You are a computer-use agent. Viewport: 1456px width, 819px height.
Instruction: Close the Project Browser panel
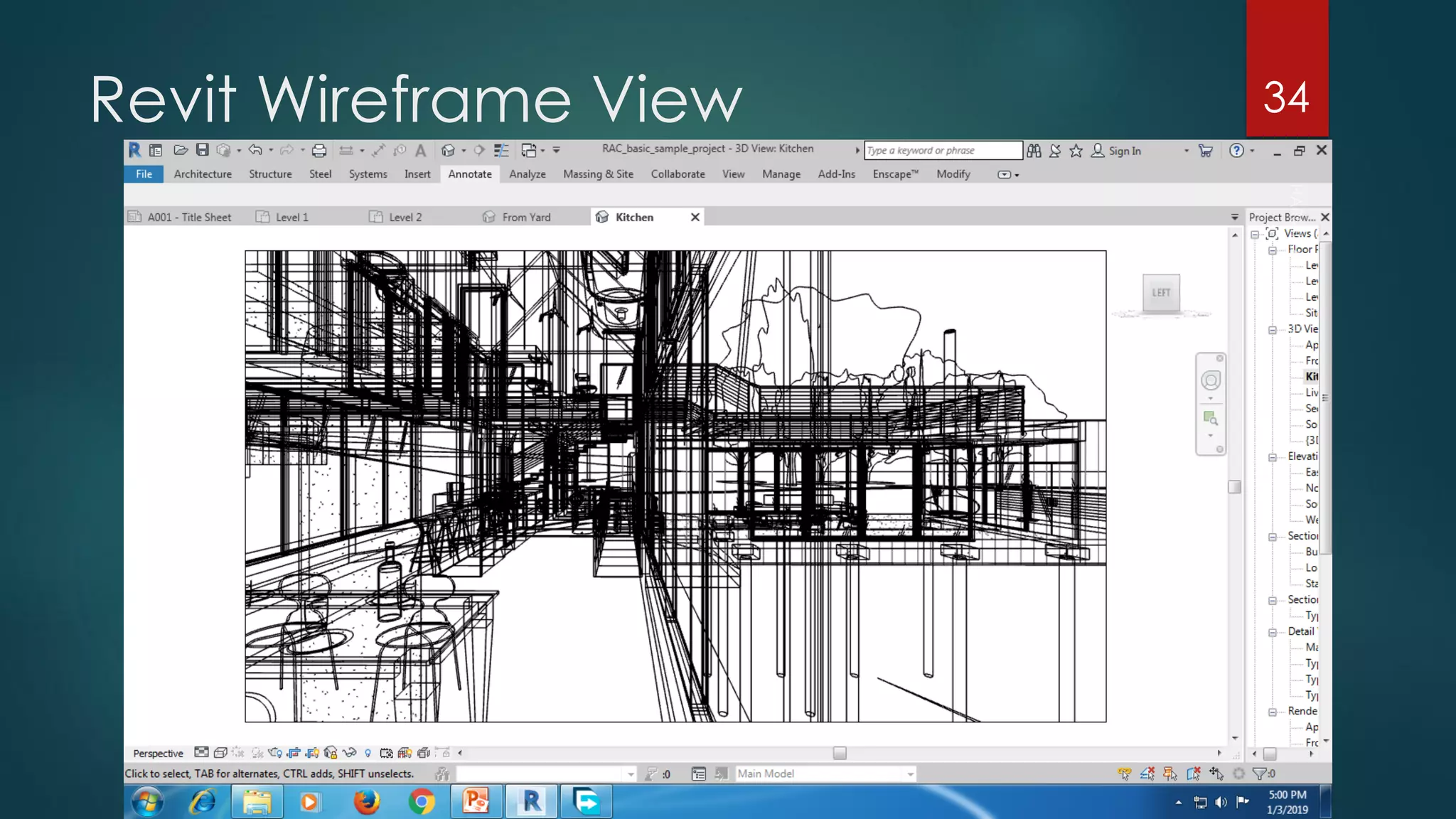coord(1325,218)
